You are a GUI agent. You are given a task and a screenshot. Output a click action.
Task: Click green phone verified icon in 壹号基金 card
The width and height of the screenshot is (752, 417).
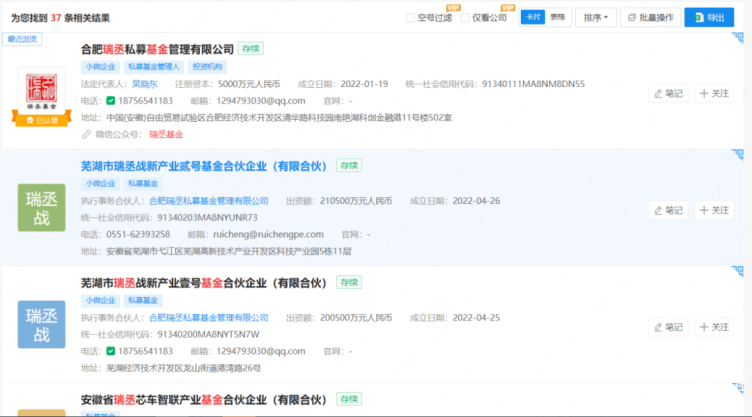click(x=111, y=351)
